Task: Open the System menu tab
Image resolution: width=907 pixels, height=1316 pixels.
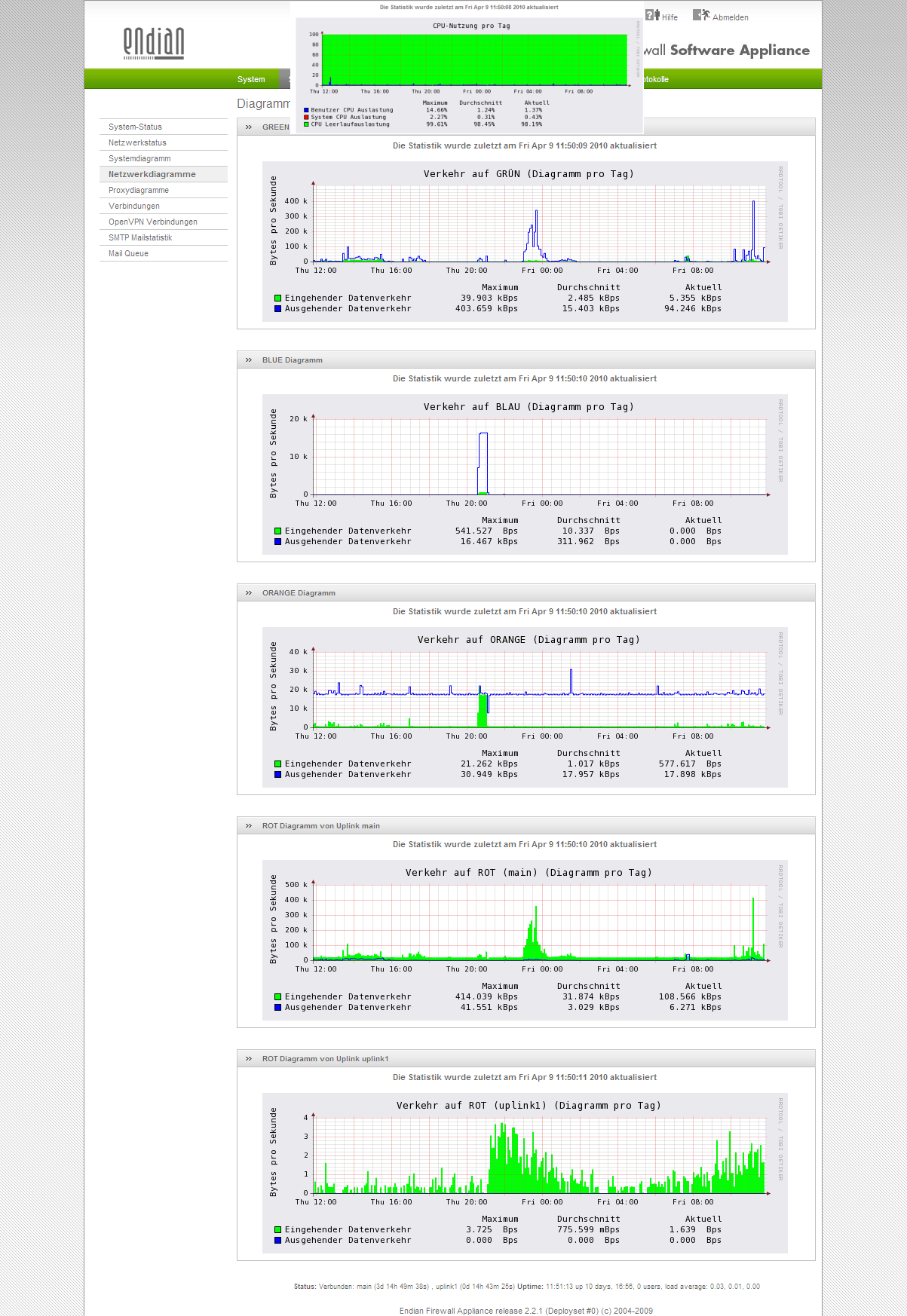Action: (251, 79)
